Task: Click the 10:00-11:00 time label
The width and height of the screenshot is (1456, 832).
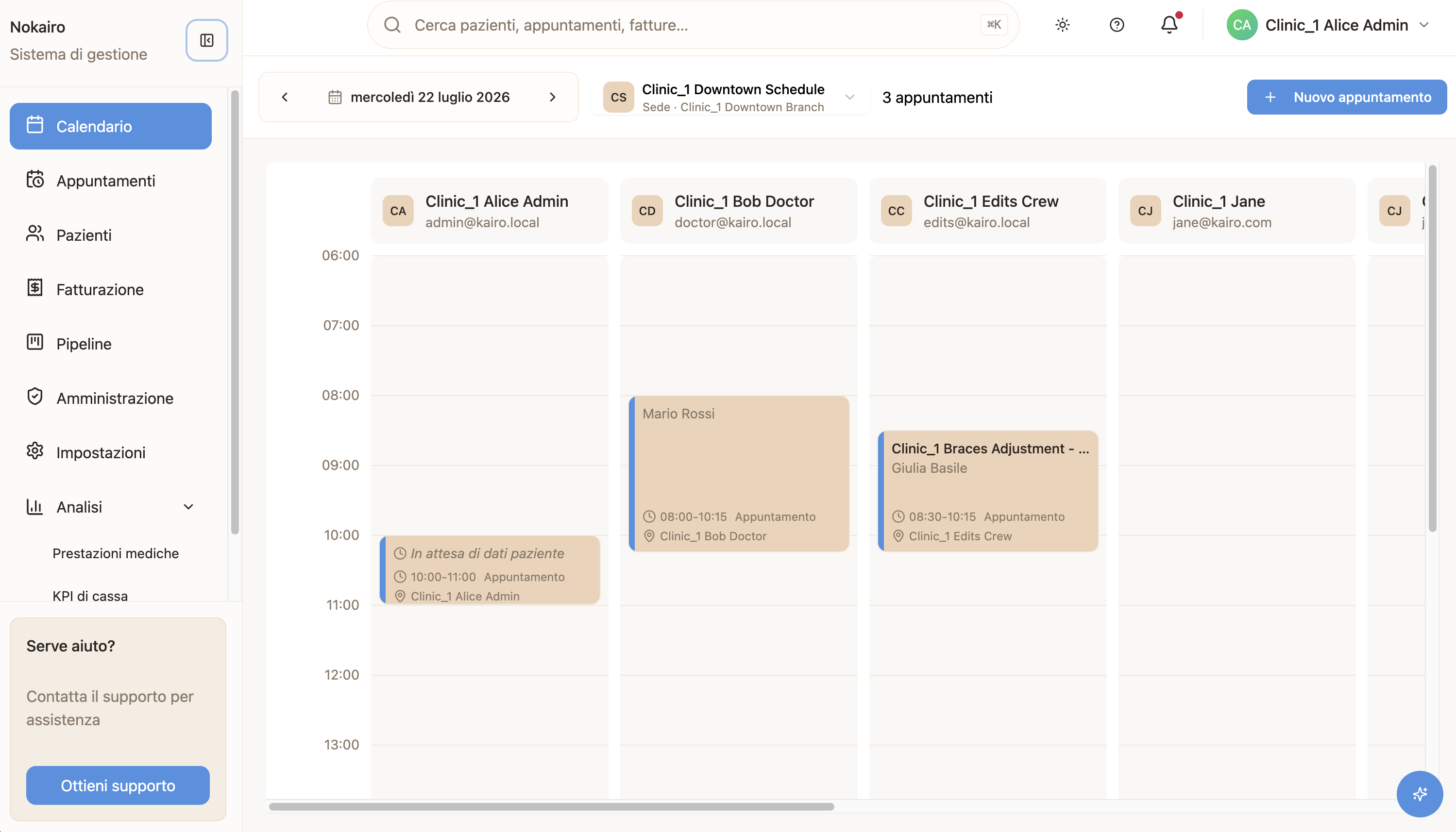Action: click(443, 577)
